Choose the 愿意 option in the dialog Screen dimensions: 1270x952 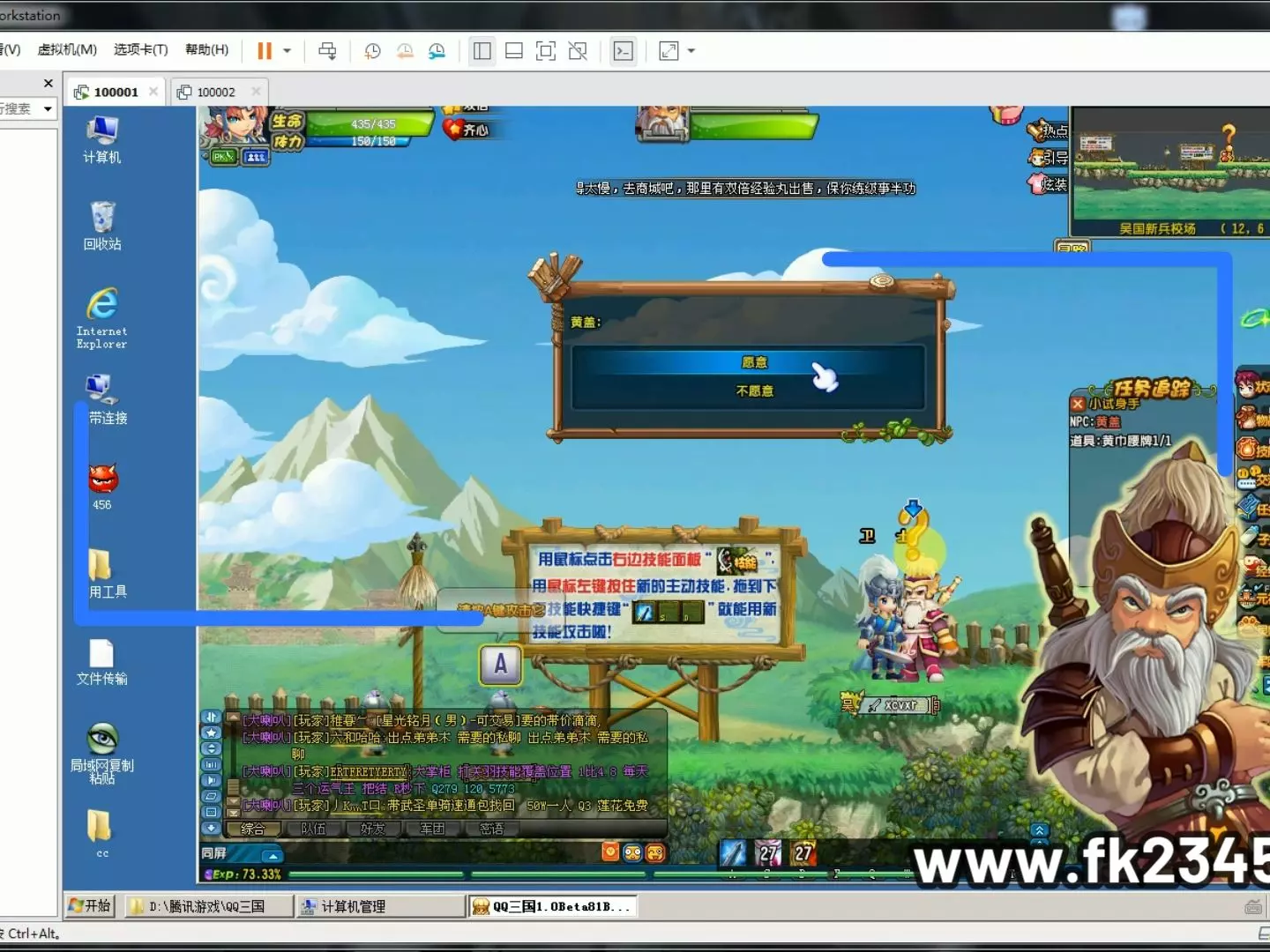[x=754, y=362]
